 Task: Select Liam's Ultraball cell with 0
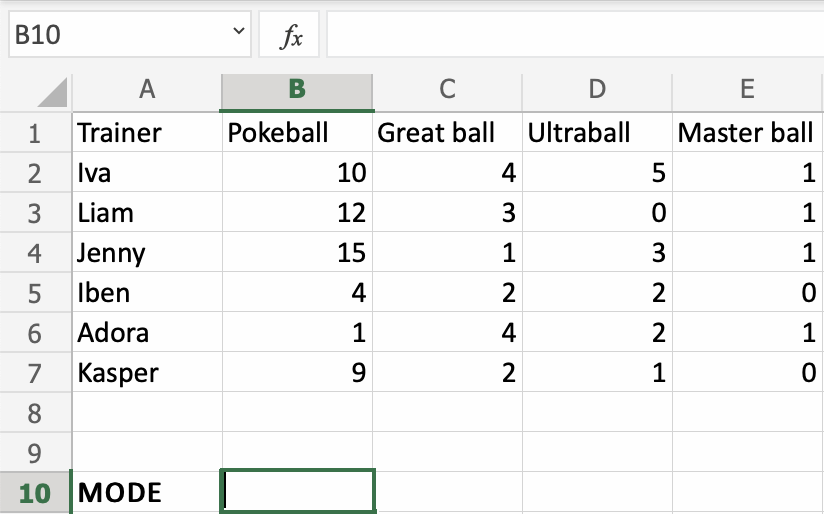[597, 212]
